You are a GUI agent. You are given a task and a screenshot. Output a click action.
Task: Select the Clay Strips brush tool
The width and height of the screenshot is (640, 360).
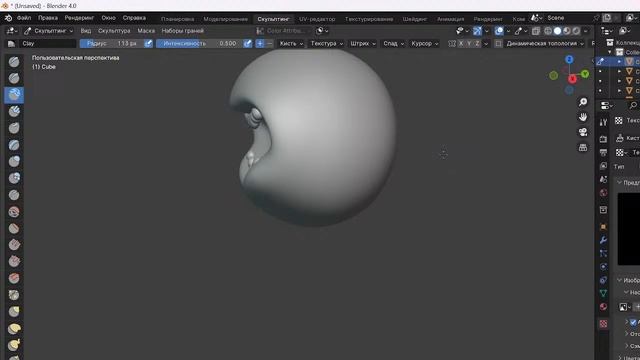click(x=14, y=111)
